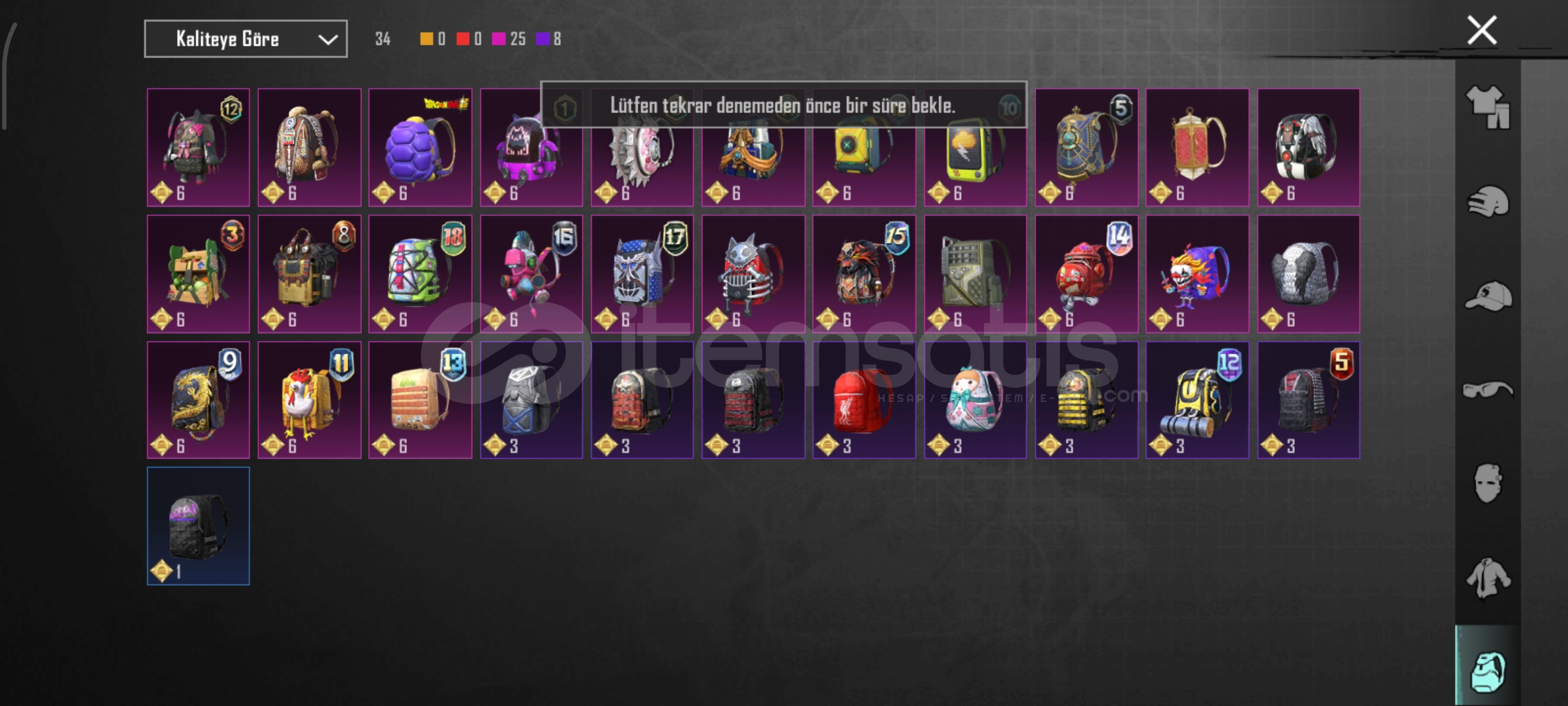Image resolution: width=1568 pixels, height=706 pixels.
Task: Select the helmet category icon
Action: coord(1488,201)
